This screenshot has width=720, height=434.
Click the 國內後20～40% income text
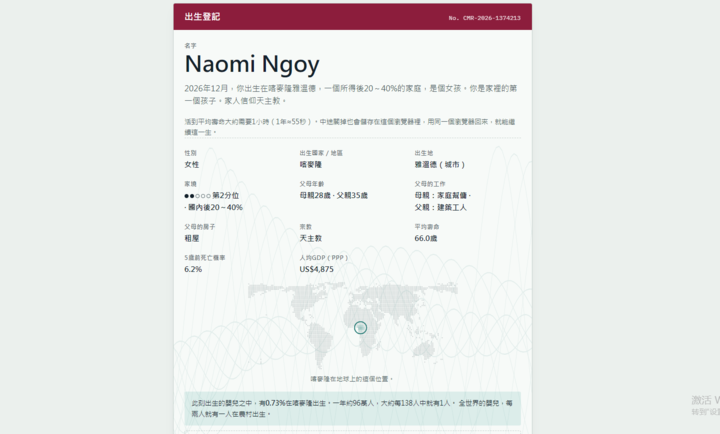[215, 208]
